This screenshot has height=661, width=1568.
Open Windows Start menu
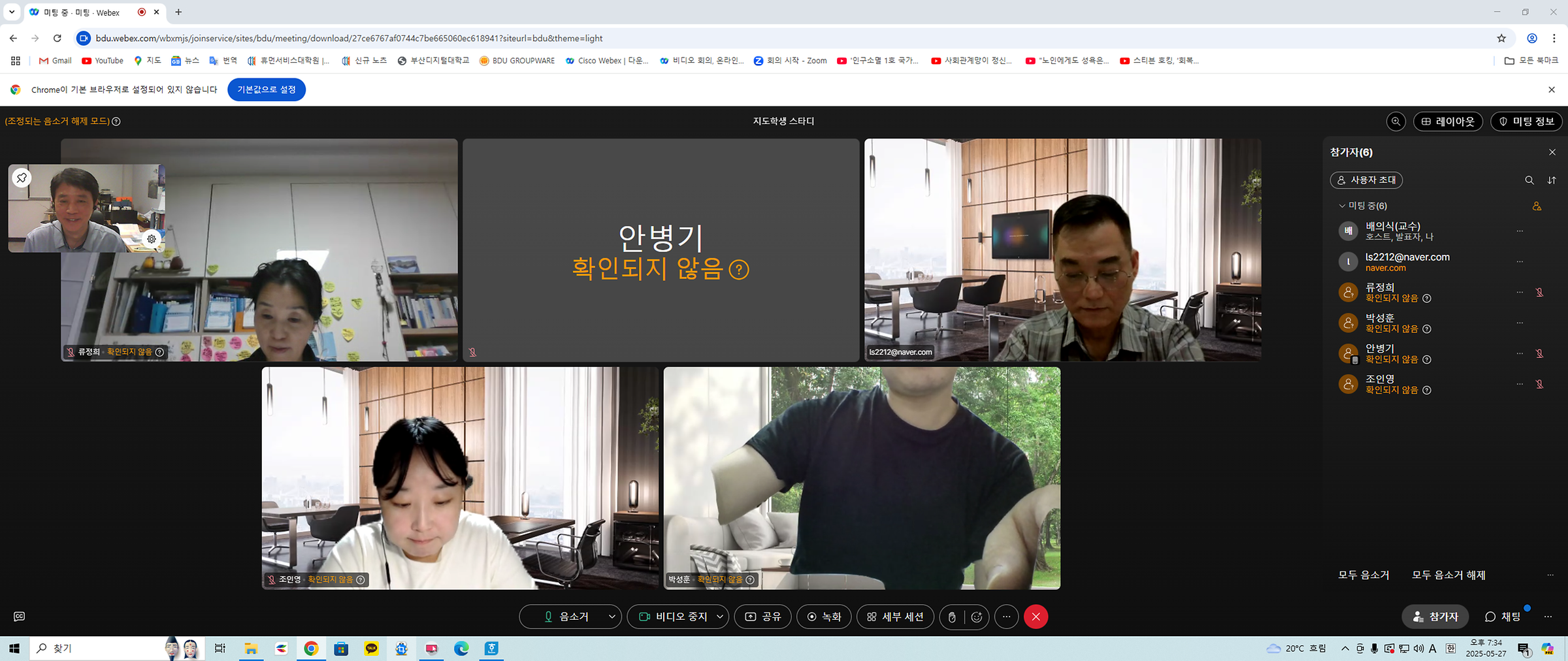(14, 649)
